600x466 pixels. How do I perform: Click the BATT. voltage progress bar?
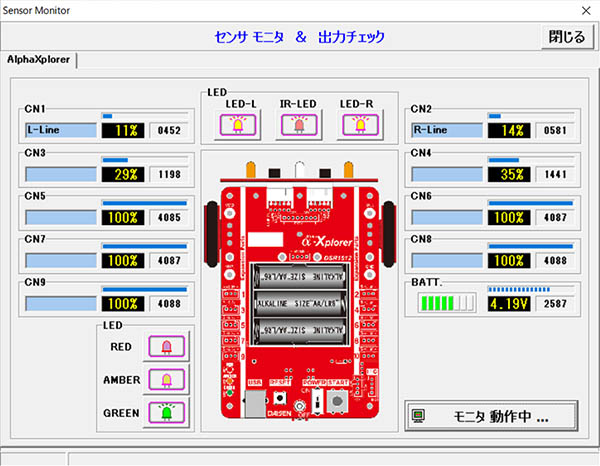531,289
